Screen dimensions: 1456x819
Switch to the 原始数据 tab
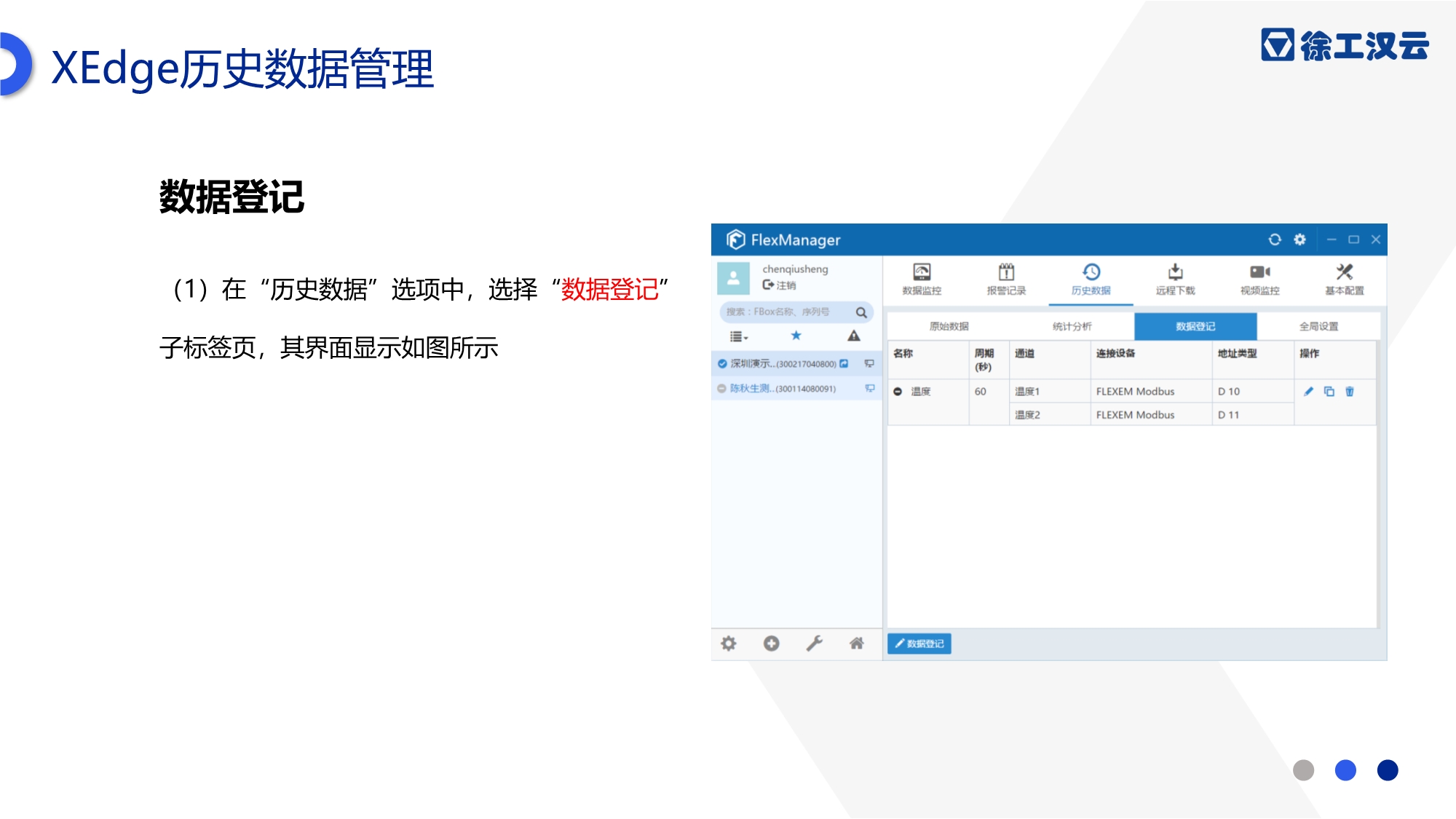pyautogui.click(x=949, y=326)
